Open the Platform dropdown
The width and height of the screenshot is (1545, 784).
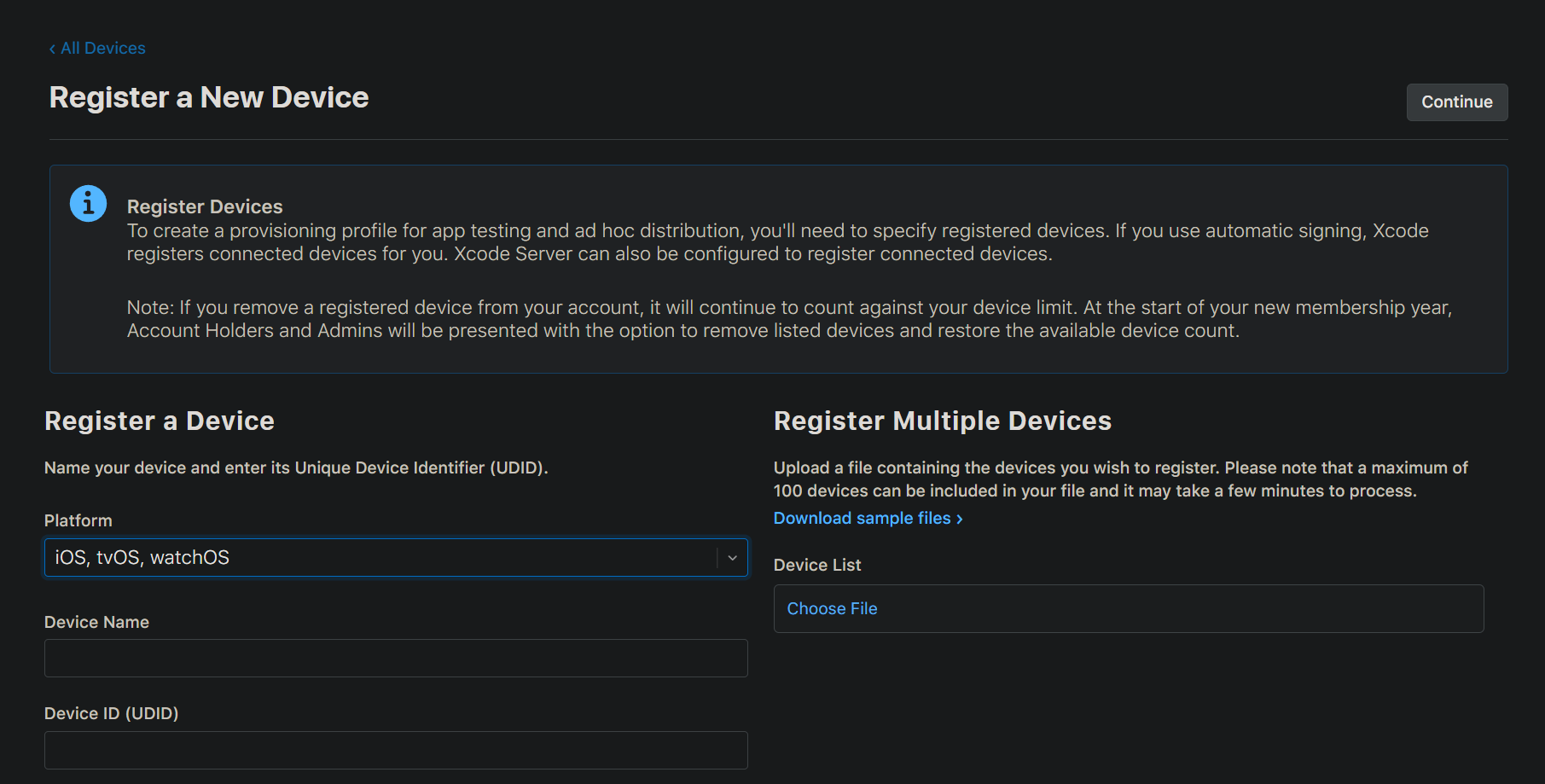396,558
